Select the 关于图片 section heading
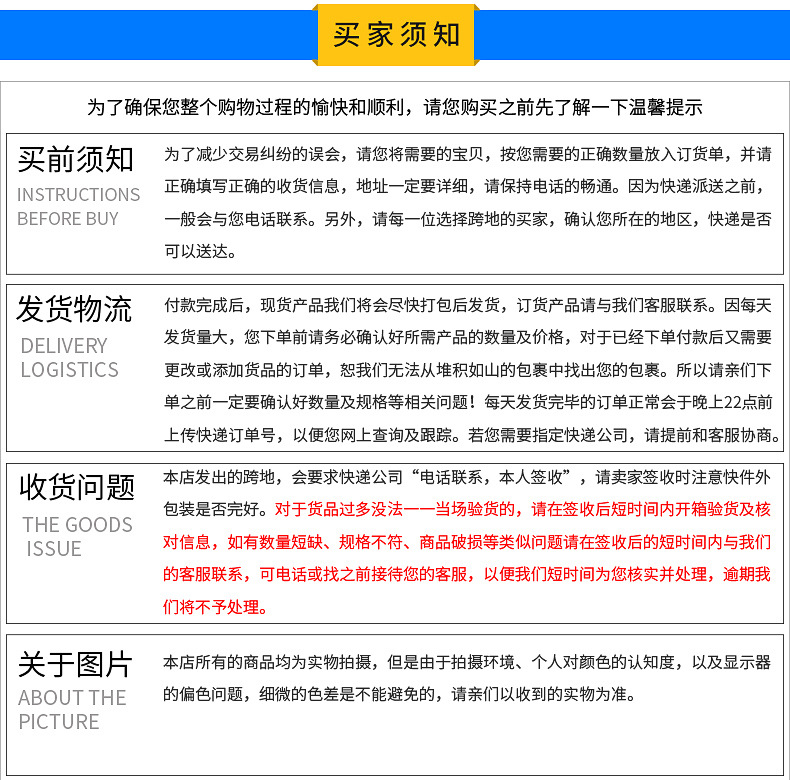 point(74,664)
